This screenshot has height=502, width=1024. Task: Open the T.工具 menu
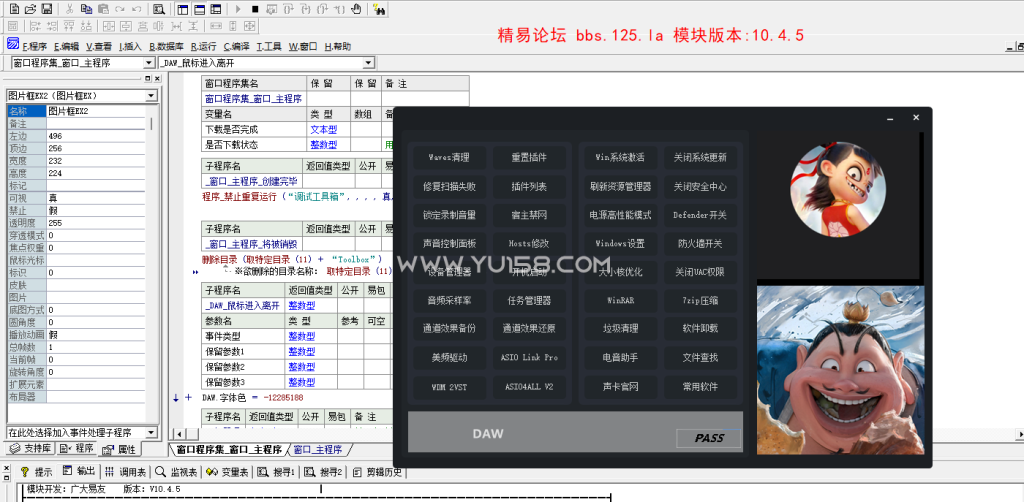pyautogui.click(x=269, y=46)
